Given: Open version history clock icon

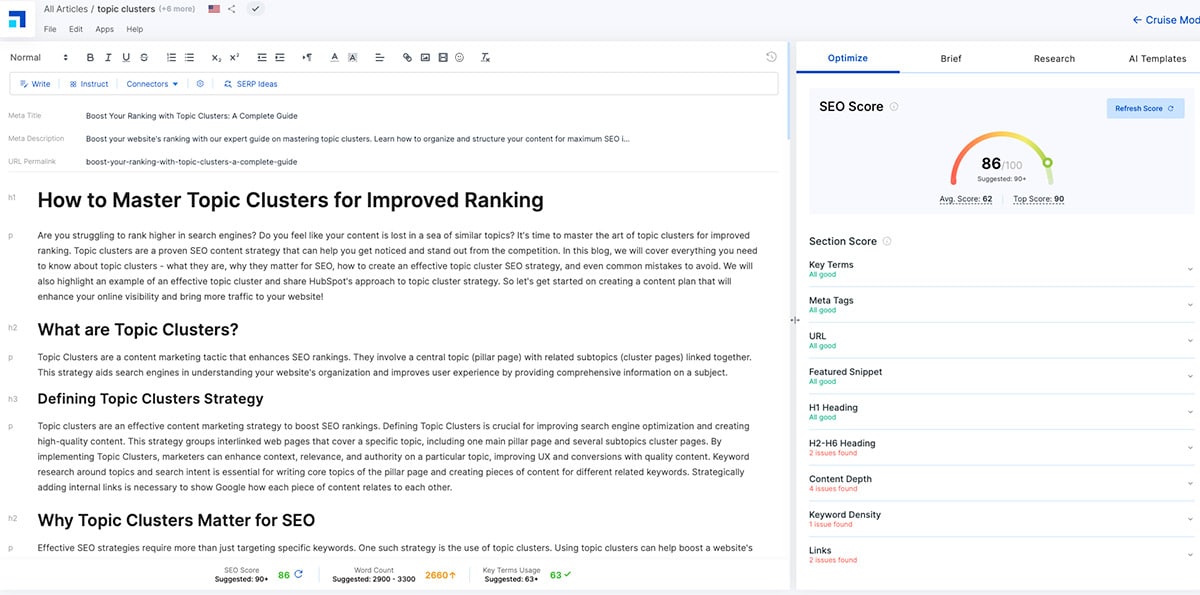Looking at the screenshot, I should point(771,57).
